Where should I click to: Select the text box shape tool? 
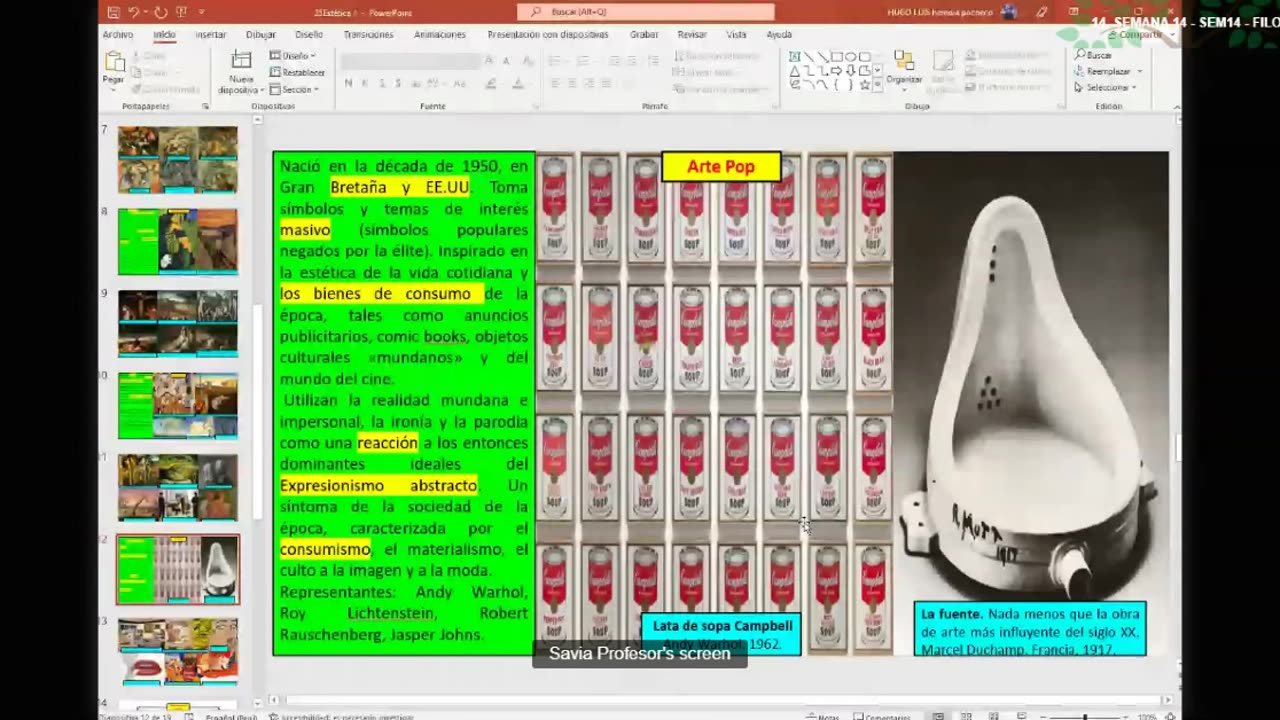pos(795,57)
